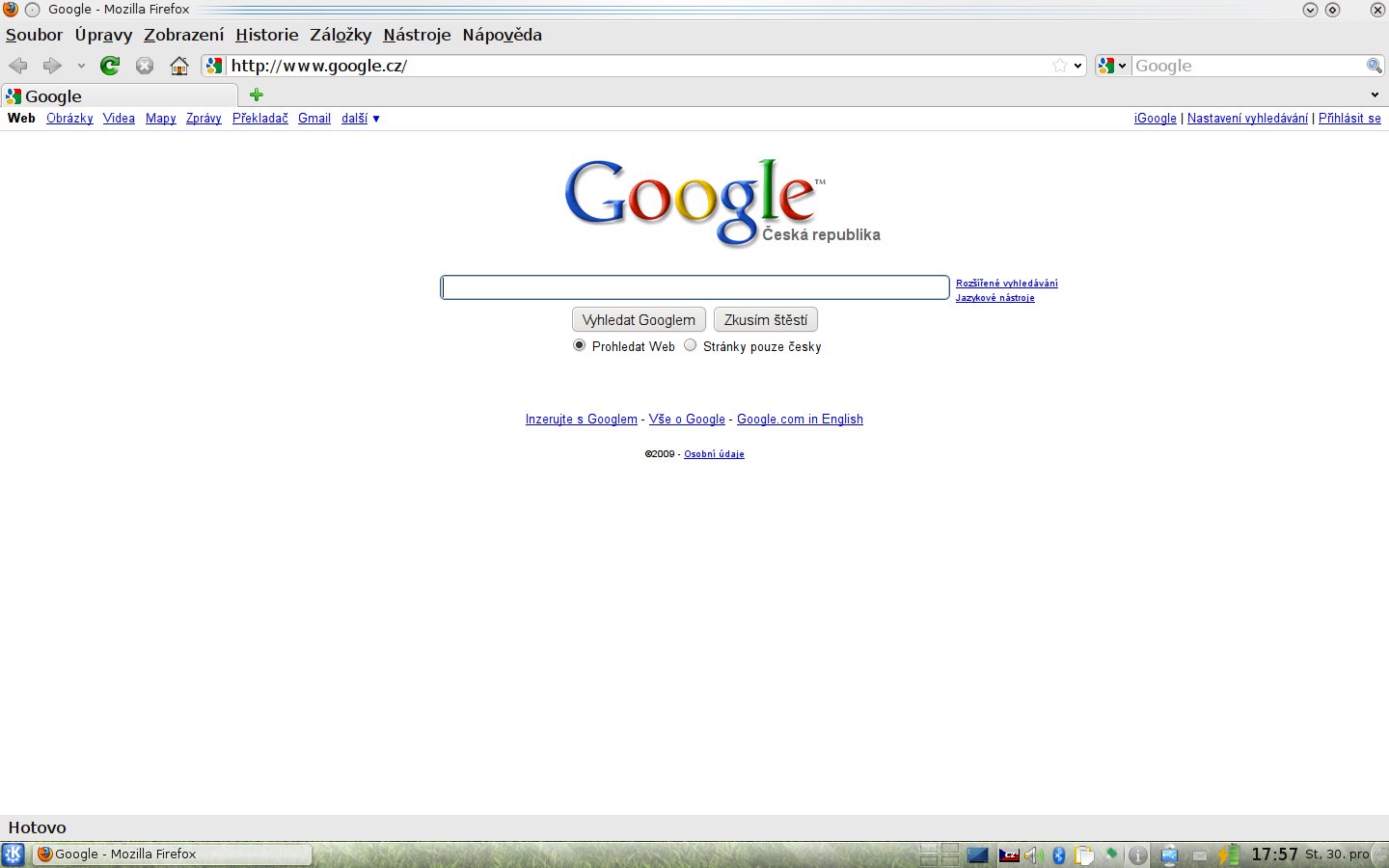The width and height of the screenshot is (1389, 868).
Task: Click Přihlásit se to sign in
Action: pos(1349,119)
